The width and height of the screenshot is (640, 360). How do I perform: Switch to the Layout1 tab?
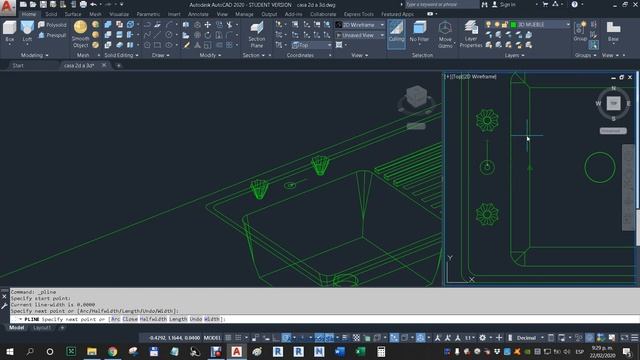[x=42, y=328]
